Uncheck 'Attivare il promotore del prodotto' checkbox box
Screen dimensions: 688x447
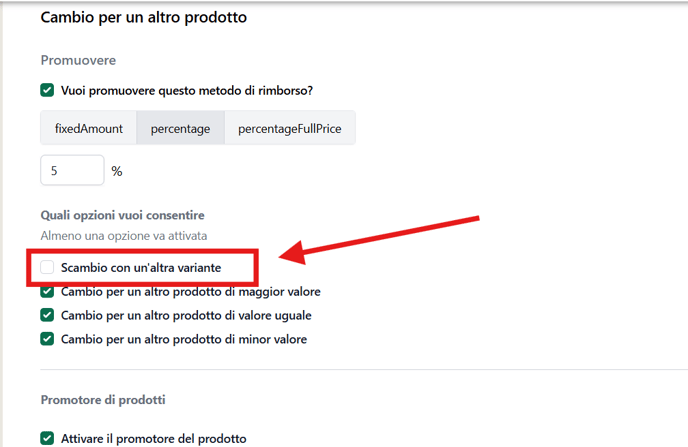[47, 438]
